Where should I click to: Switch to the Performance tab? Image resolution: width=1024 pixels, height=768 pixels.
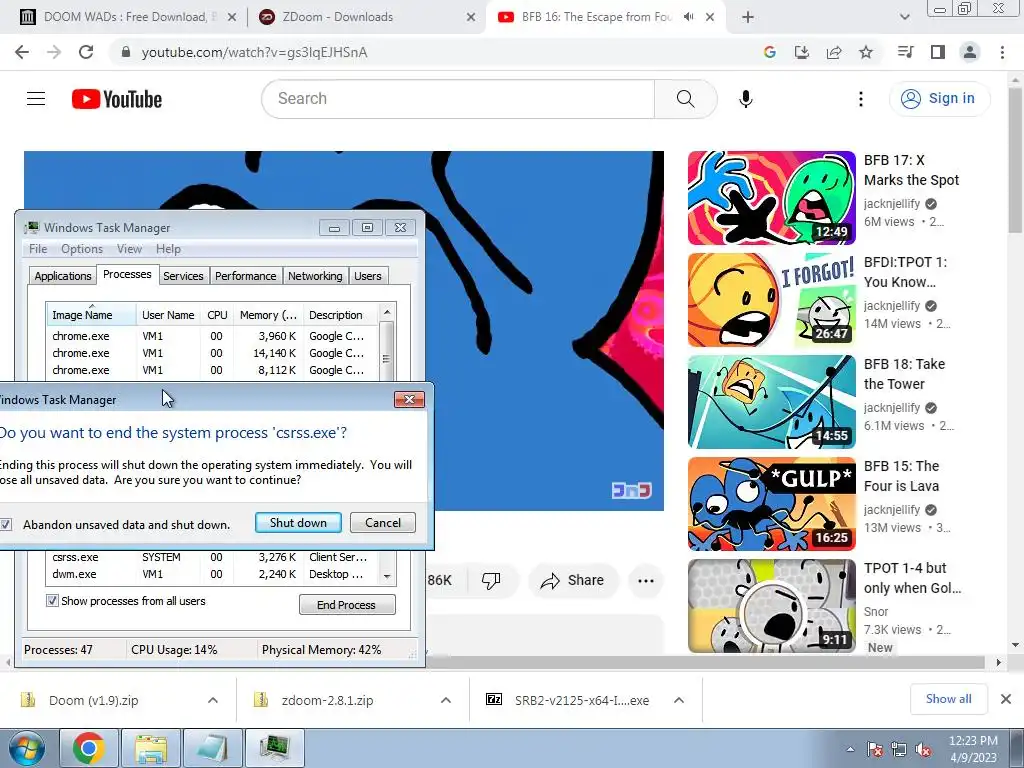[x=246, y=276]
